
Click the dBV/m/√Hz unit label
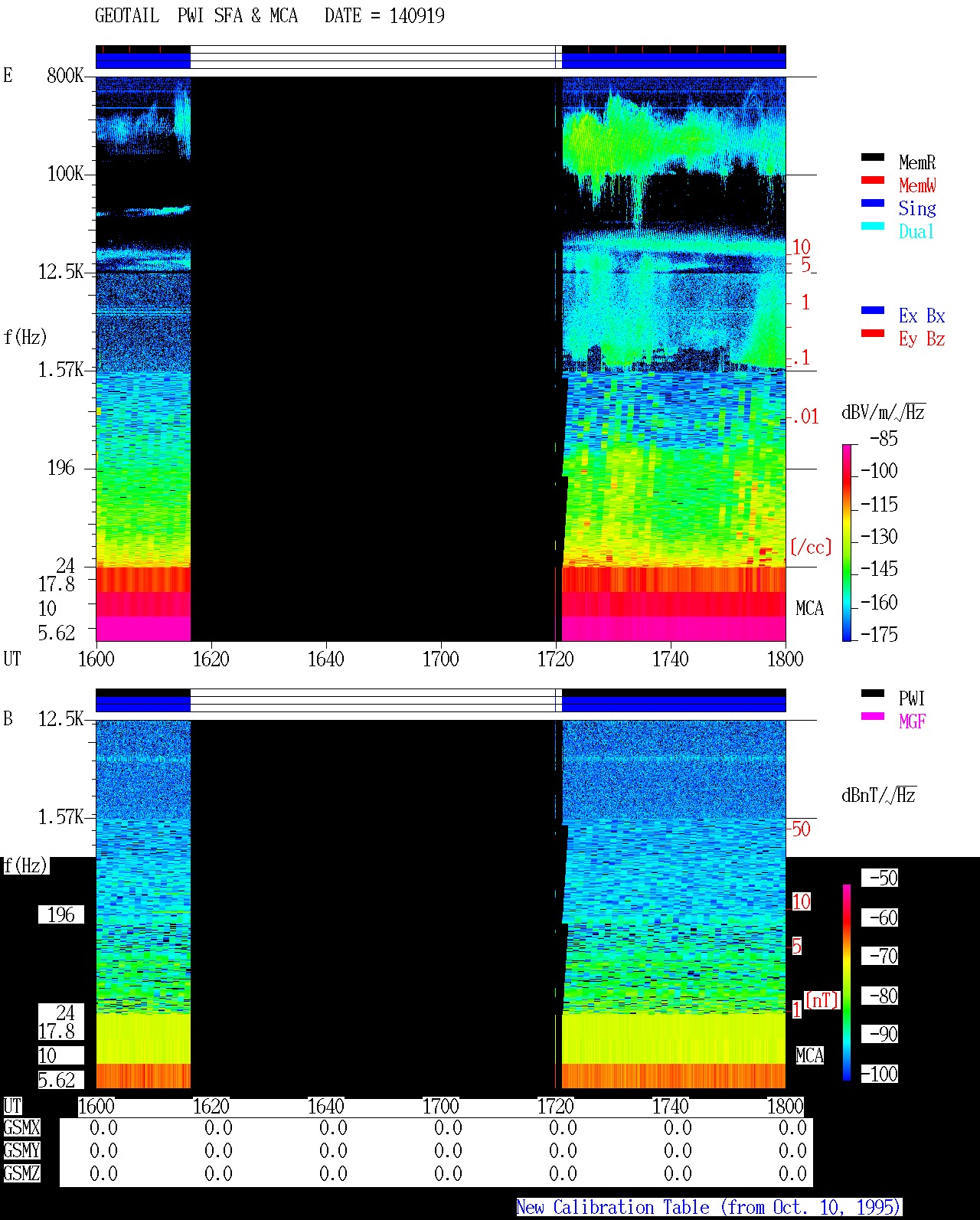pyautogui.click(x=884, y=412)
